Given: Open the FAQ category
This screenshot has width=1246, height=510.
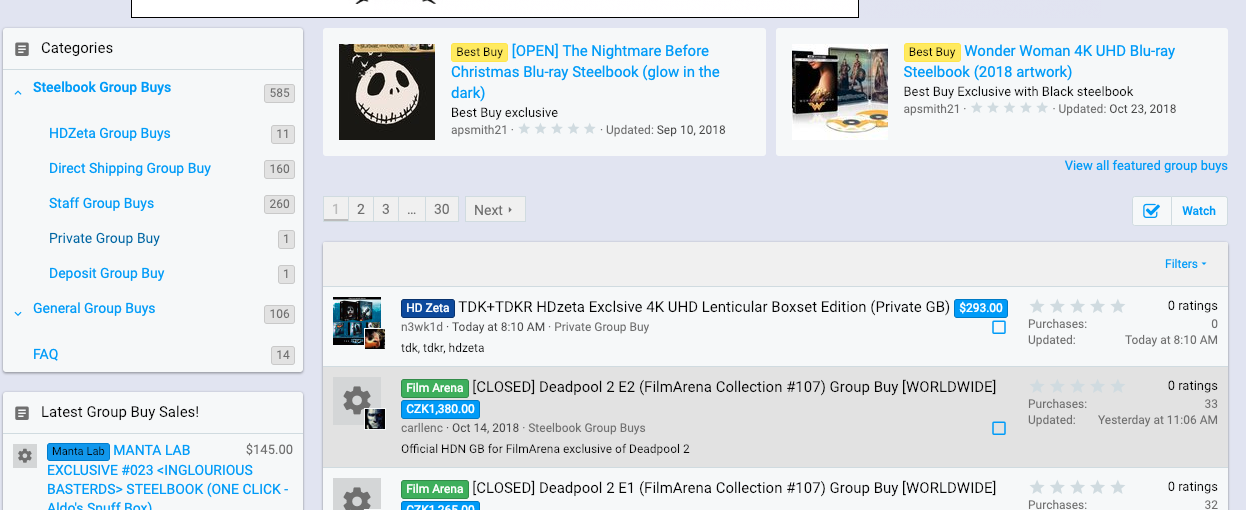Looking at the screenshot, I should (46, 354).
